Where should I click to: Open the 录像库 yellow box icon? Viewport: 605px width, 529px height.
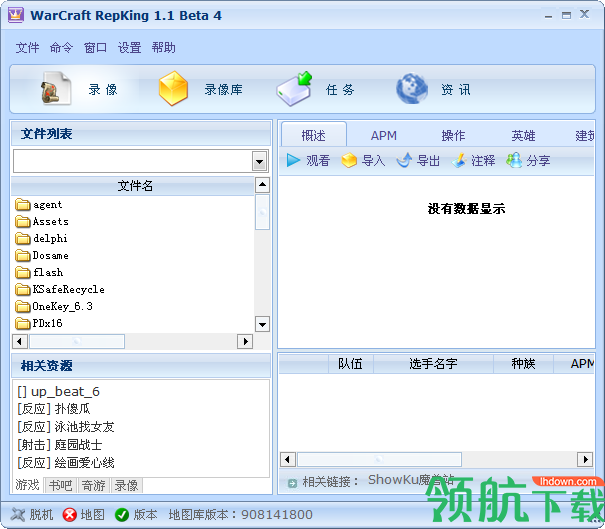[x=173, y=88]
